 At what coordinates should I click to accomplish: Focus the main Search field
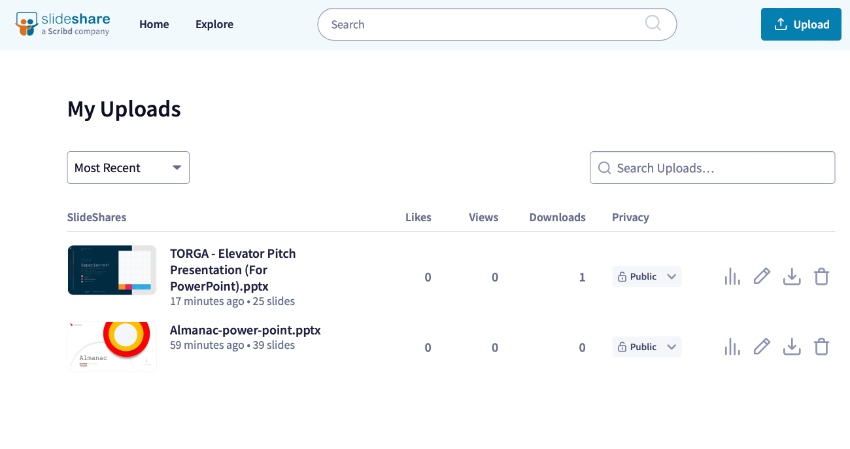(x=497, y=24)
